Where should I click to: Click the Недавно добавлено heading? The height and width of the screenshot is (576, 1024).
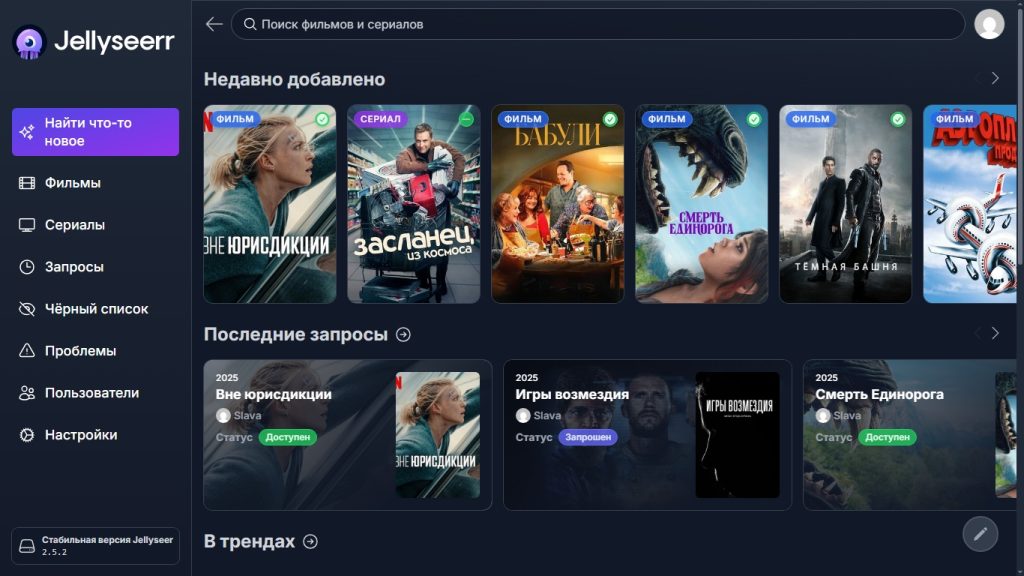coord(295,80)
